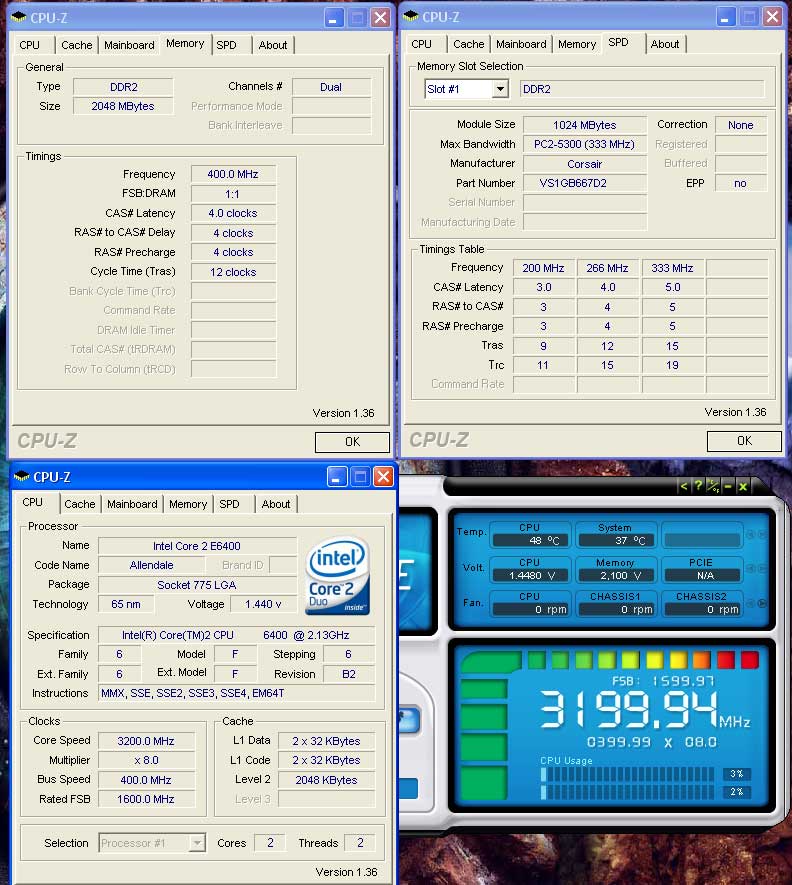Click the Intel Core 2 Duo logo
Viewport: 792px width, 885px height.
coord(338,576)
